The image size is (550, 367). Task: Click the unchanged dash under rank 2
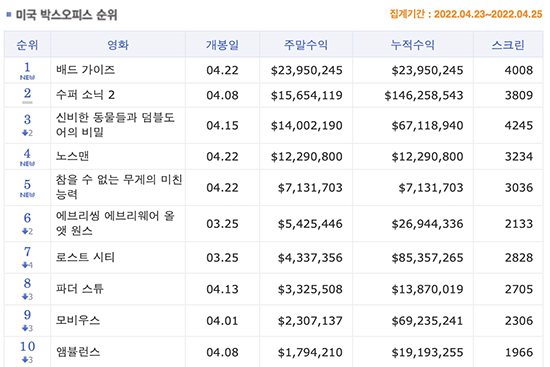tap(27, 102)
